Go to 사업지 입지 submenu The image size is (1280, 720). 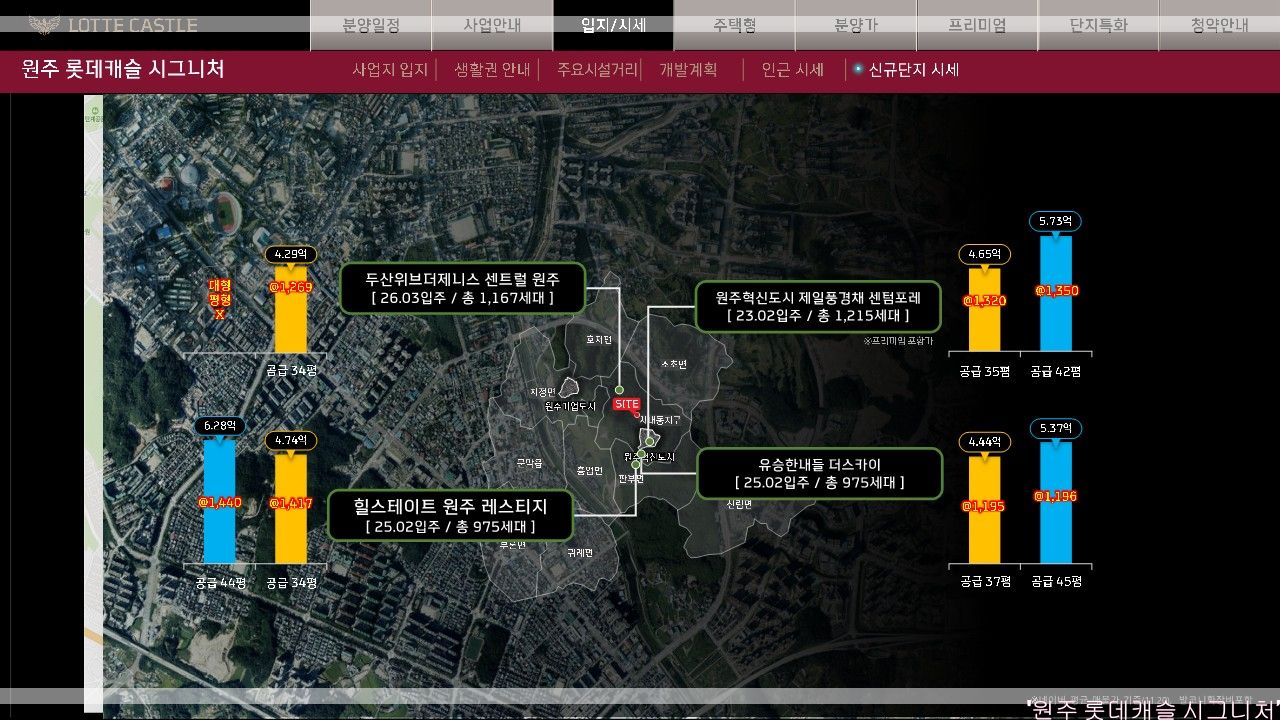tap(390, 70)
